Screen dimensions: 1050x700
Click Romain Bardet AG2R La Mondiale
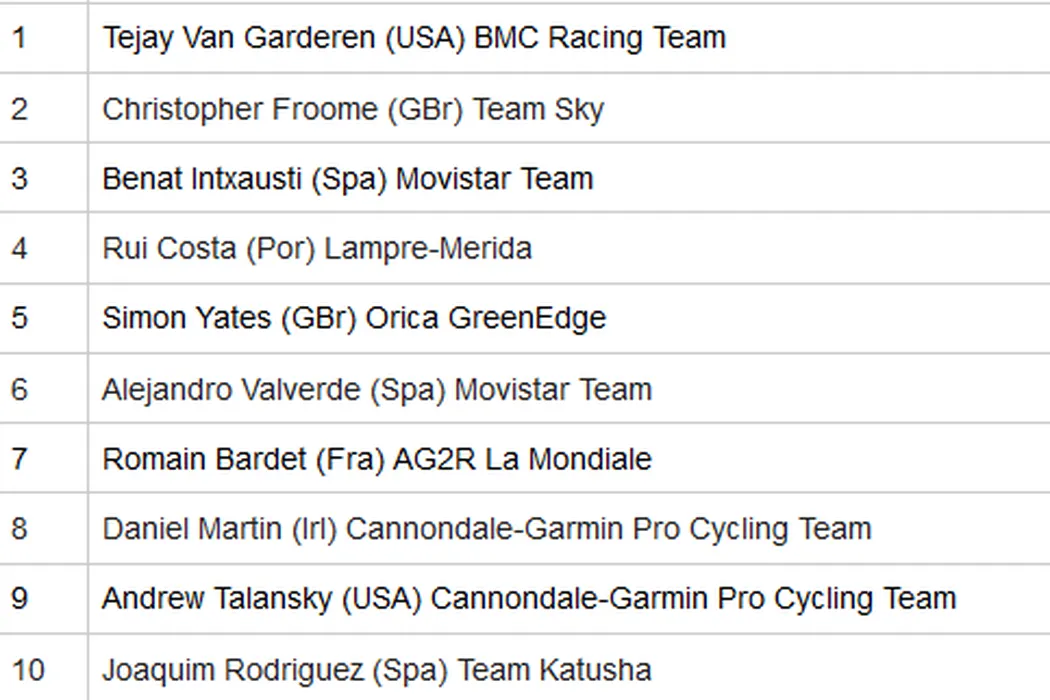tap(377, 459)
